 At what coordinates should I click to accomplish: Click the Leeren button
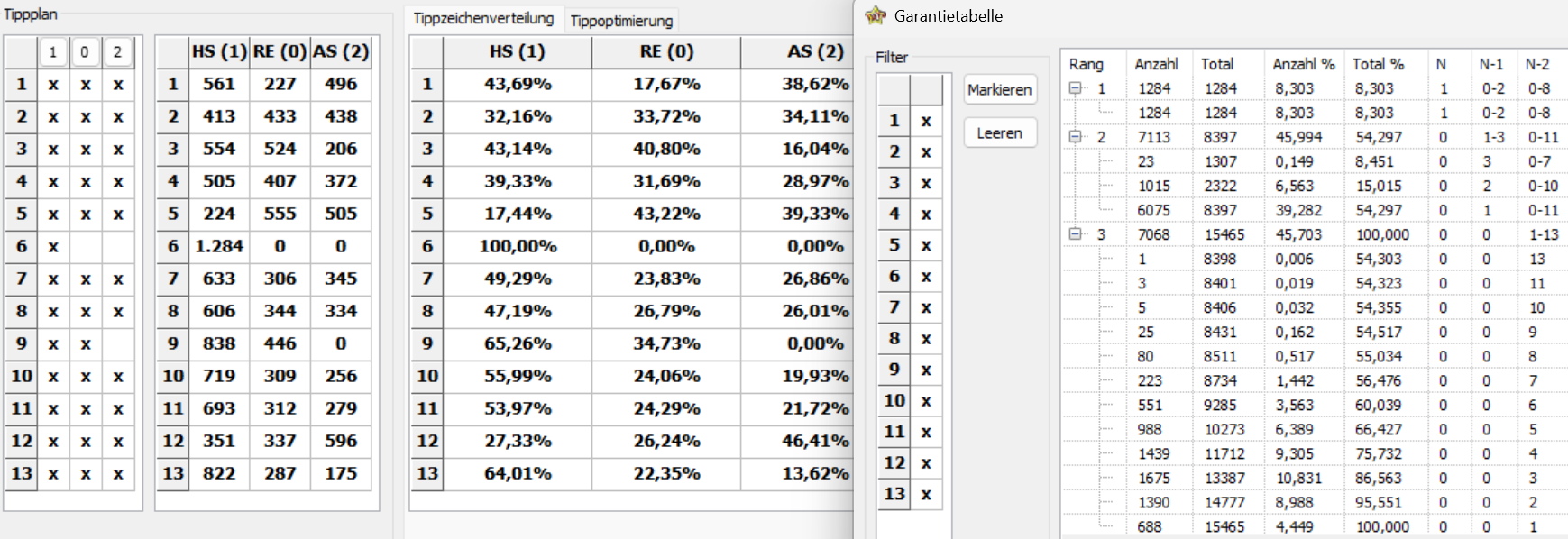[x=999, y=132]
